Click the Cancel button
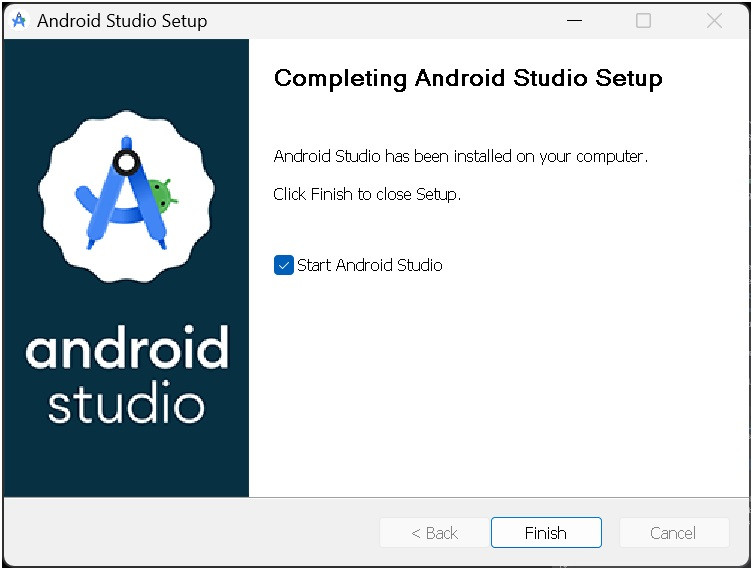753x570 pixels. click(x=674, y=533)
